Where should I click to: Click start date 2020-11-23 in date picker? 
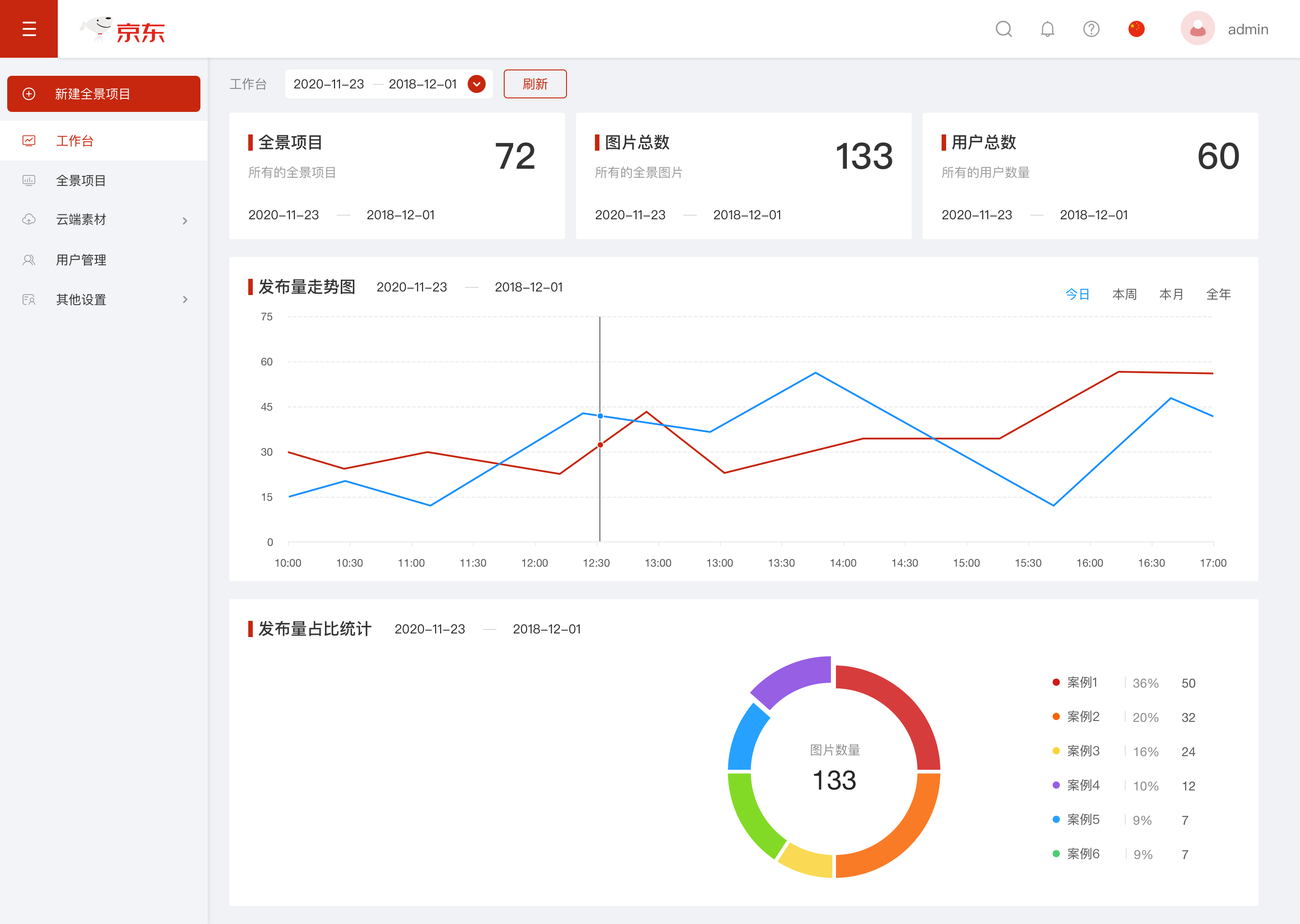pyautogui.click(x=329, y=84)
